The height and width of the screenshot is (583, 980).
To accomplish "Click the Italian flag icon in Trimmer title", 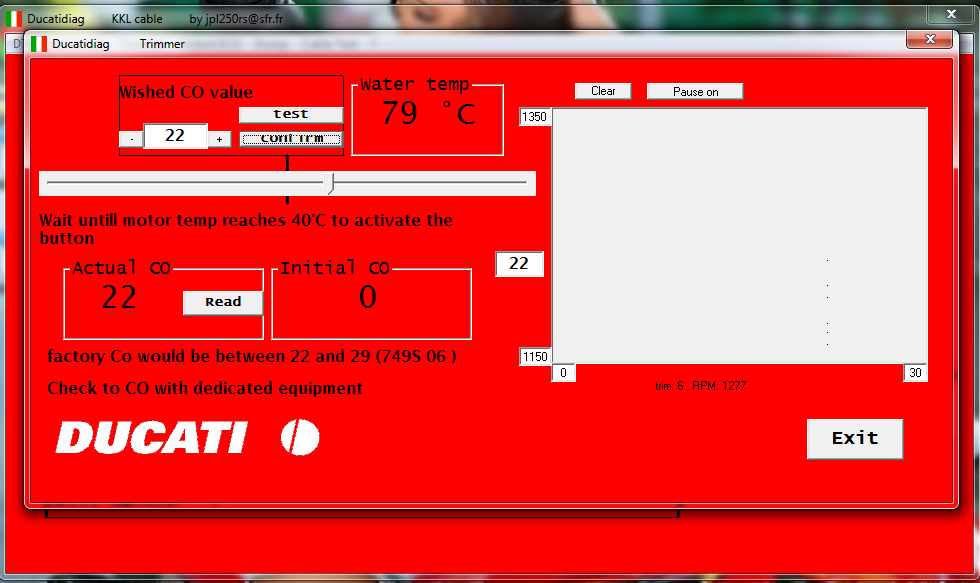I will pyautogui.click(x=39, y=44).
